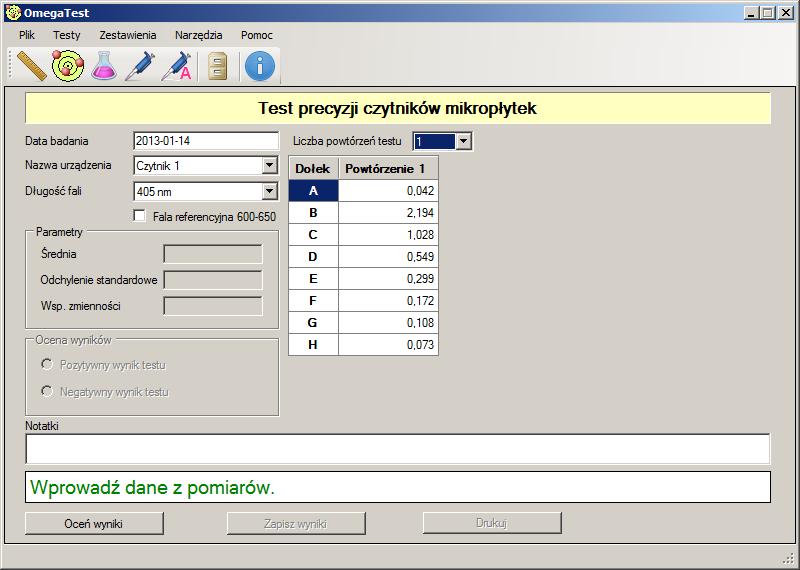
Task: Click the OmegaTest title bar app icon
Action: click(12, 13)
